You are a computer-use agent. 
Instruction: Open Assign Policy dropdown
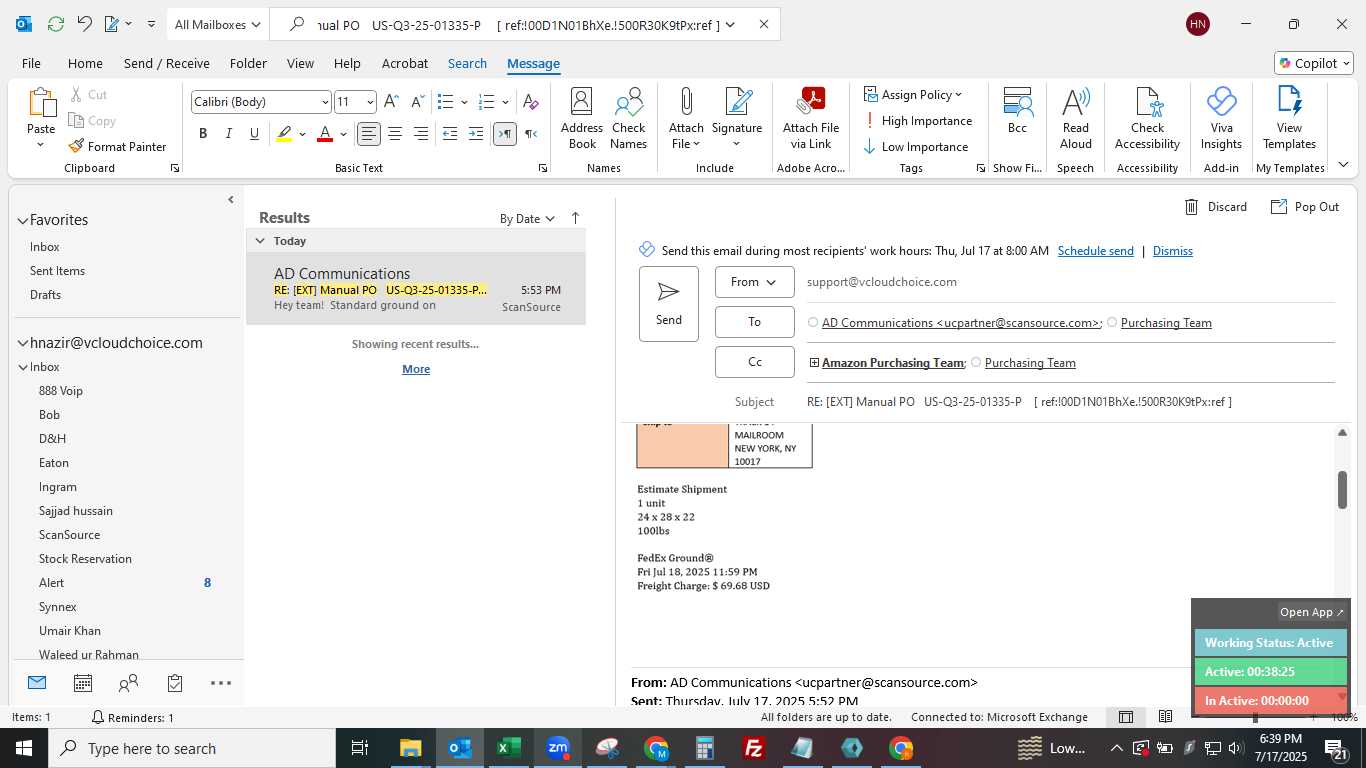pyautogui.click(x=912, y=94)
